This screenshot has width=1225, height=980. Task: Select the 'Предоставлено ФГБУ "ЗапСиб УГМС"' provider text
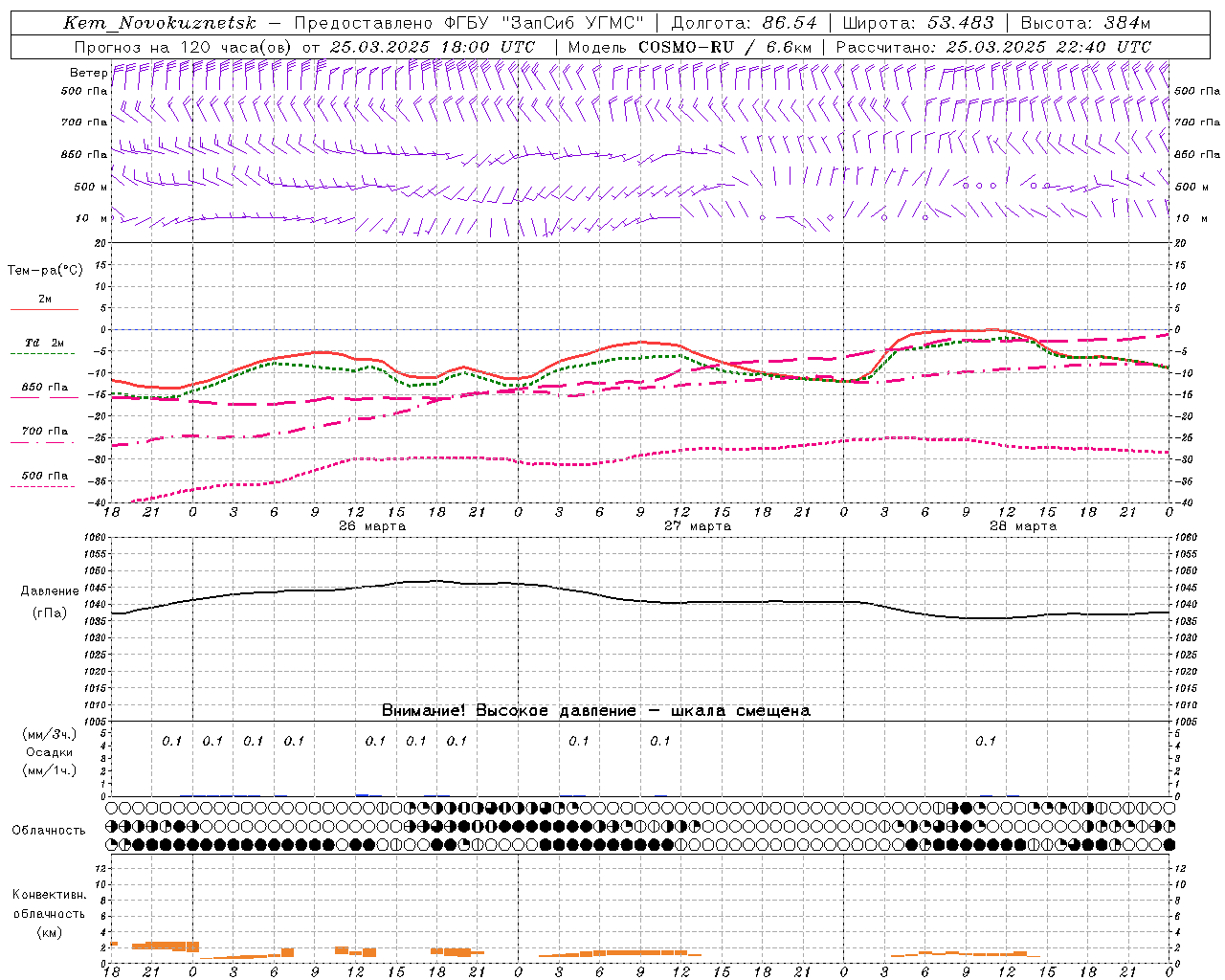click(469, 23)
